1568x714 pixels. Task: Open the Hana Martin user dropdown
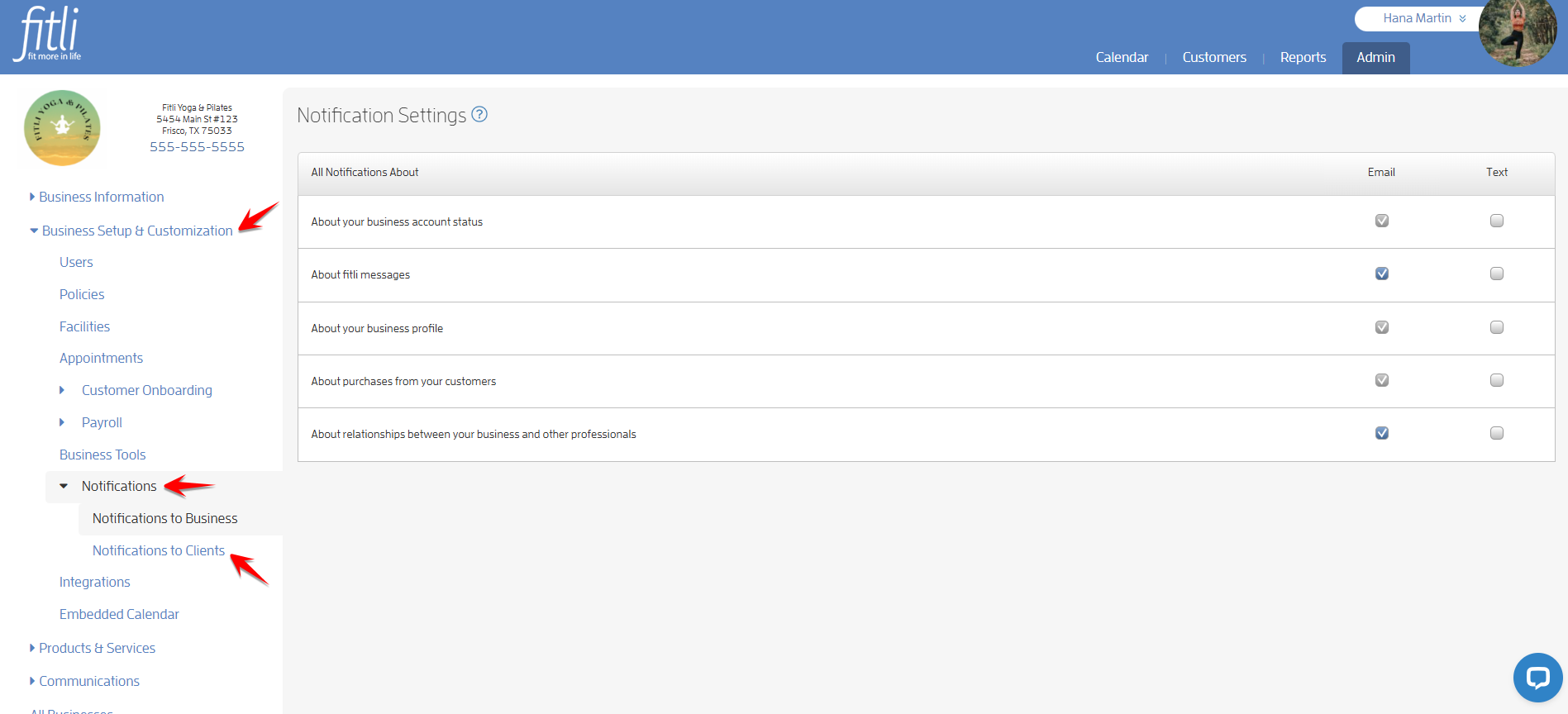click(1424, 18)
